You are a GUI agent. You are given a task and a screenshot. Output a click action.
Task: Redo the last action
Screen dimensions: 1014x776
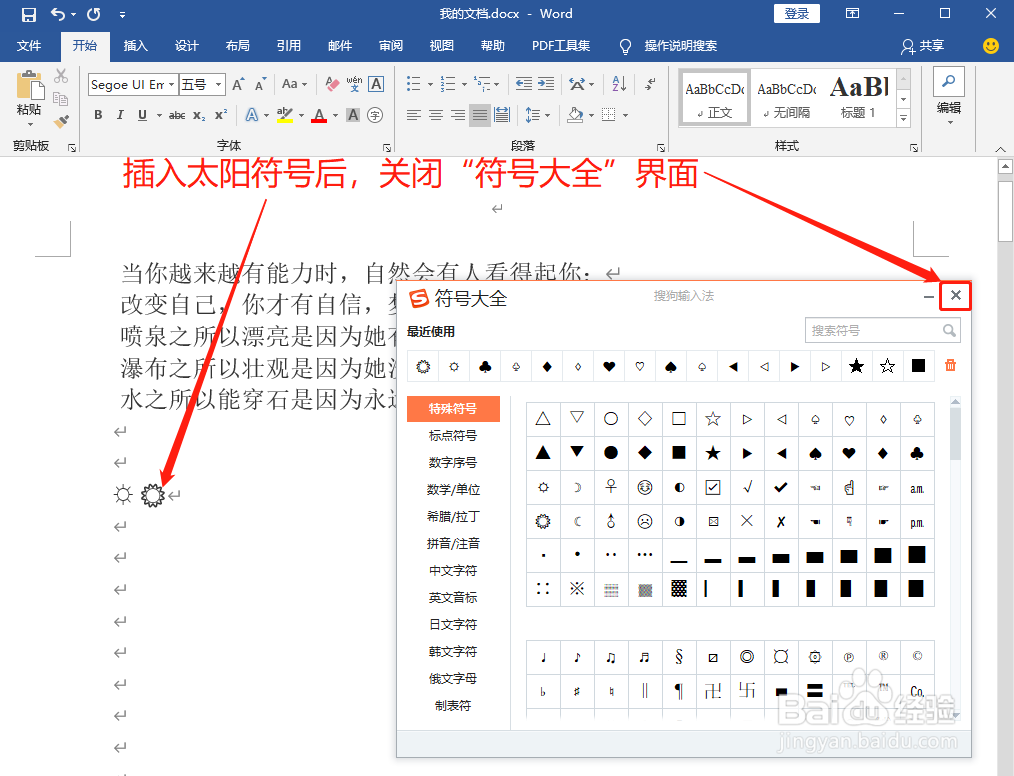click(94, 14)
